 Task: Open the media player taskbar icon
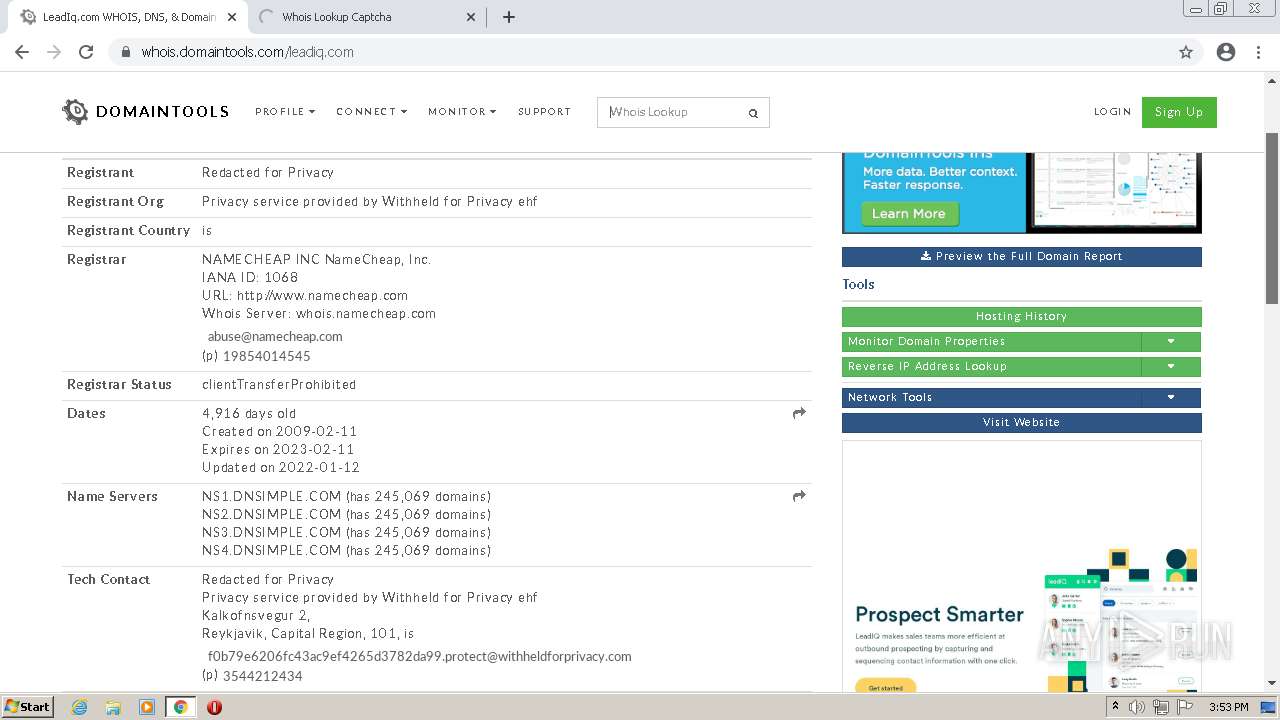coord(147,707)
